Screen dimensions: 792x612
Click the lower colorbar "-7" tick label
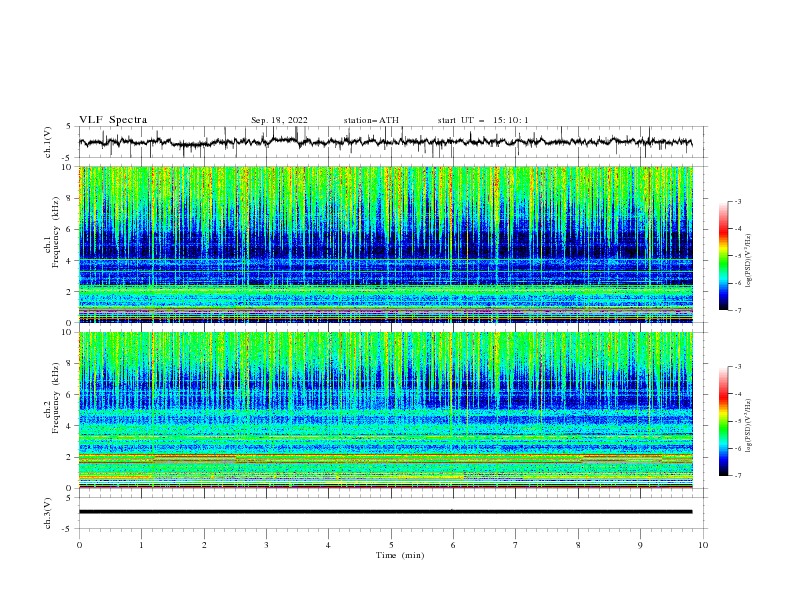pyautogui.click(x=738, y=476)
